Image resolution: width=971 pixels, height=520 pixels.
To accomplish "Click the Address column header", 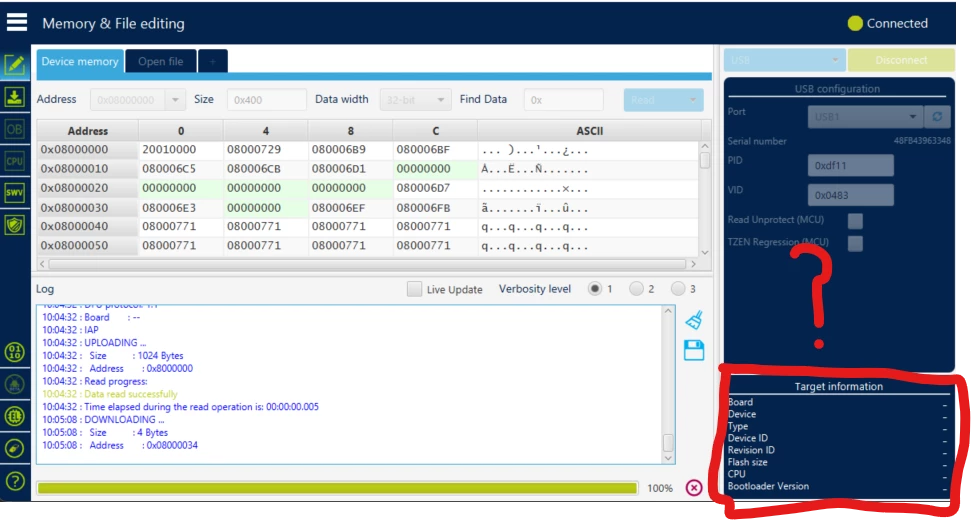I will tap(87, 131).
